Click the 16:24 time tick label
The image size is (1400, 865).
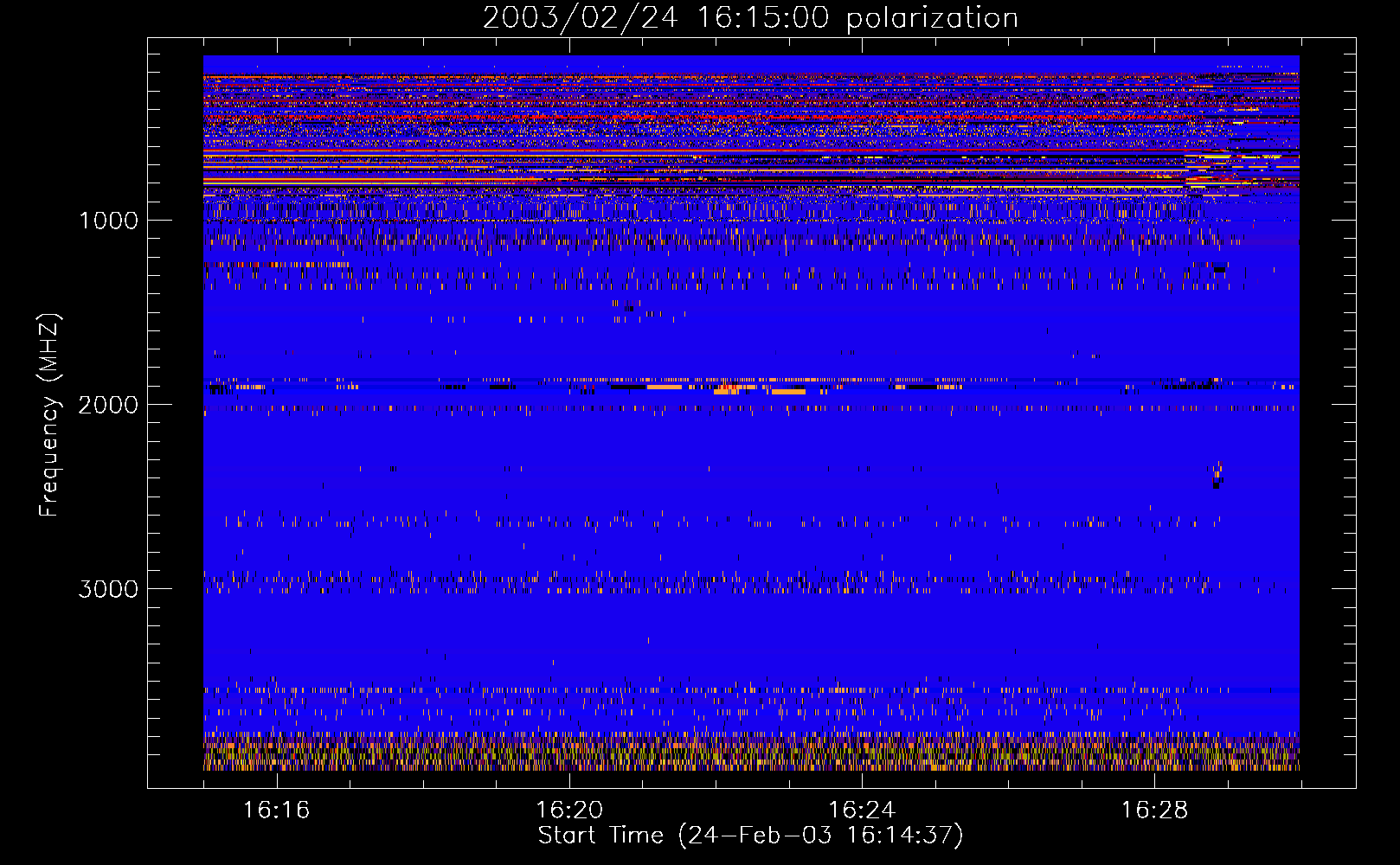point(862,811)
